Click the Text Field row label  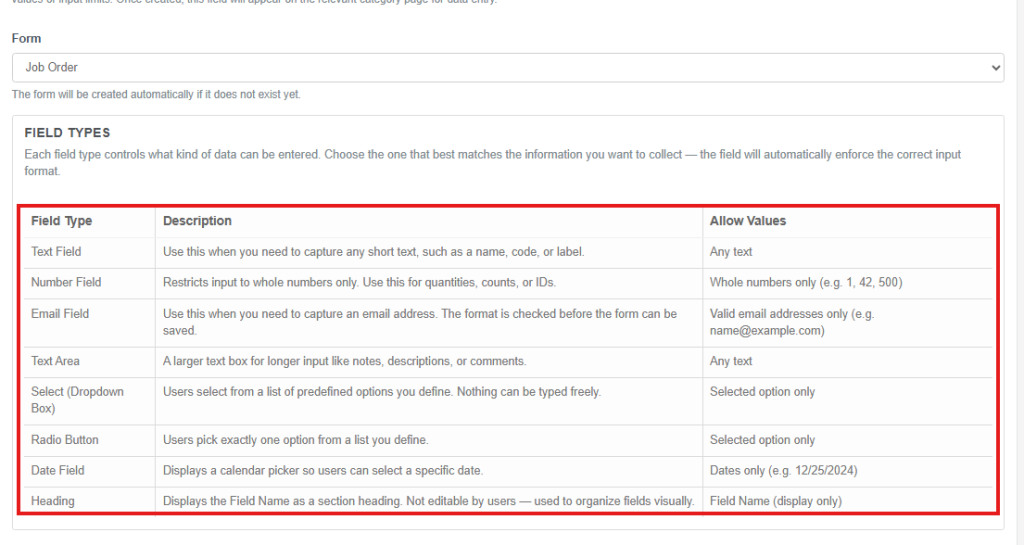pyautogui.click(x=56, y=251)
